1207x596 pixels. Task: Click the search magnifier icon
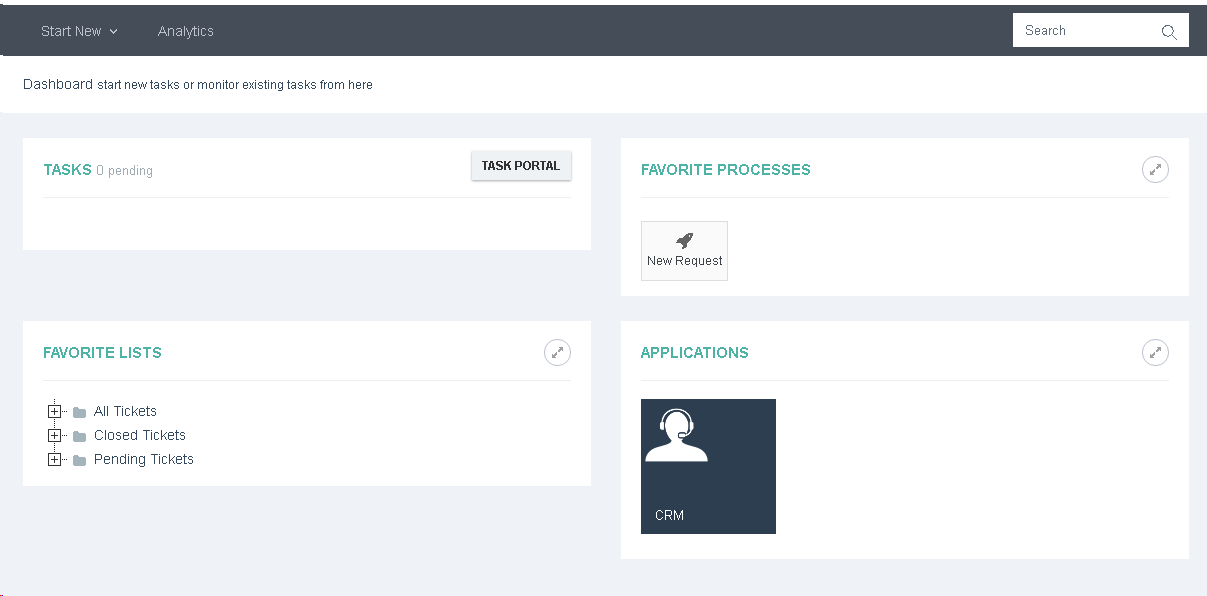point(1168,32)
